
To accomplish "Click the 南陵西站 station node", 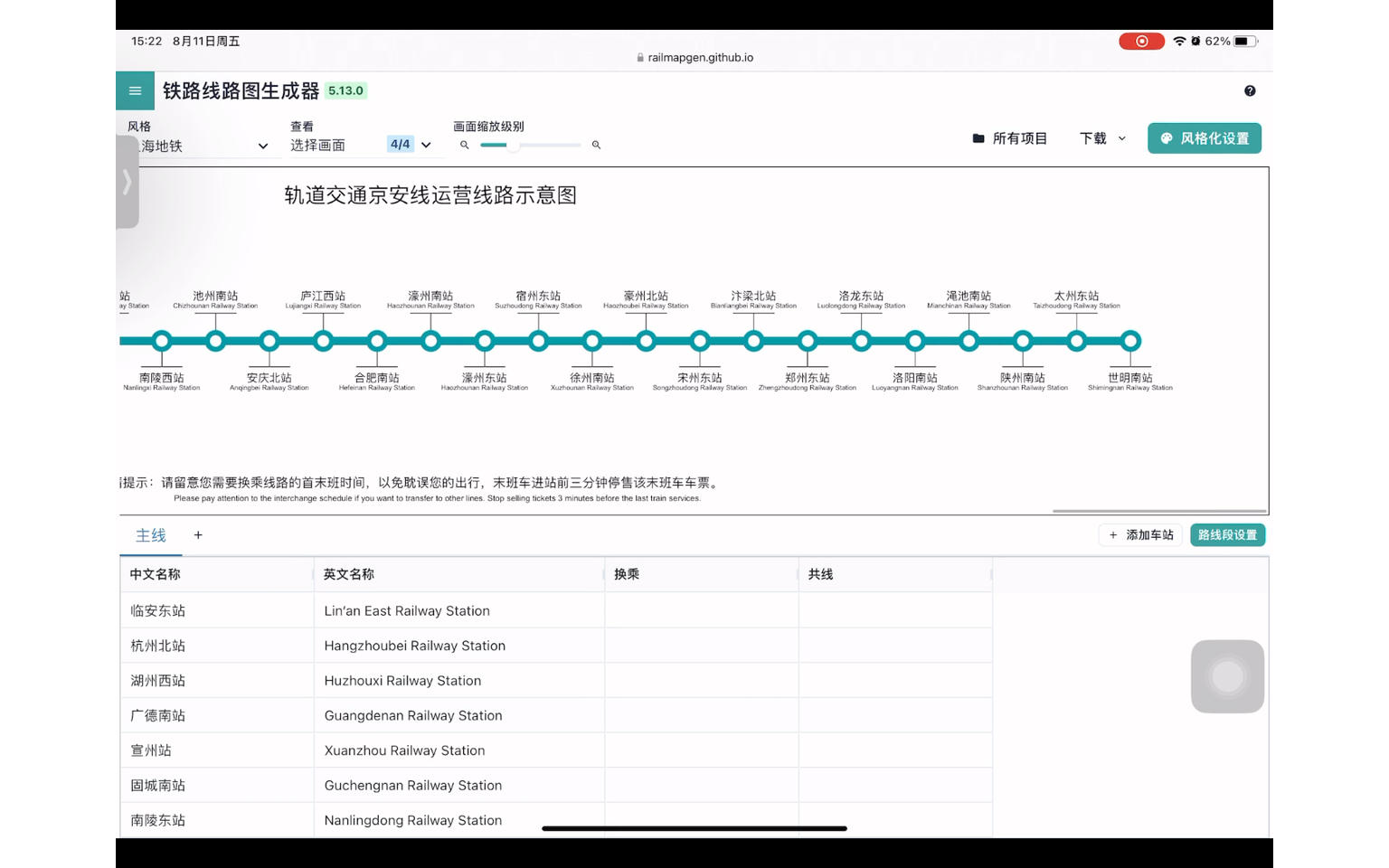I will click(x=162, y=341).
